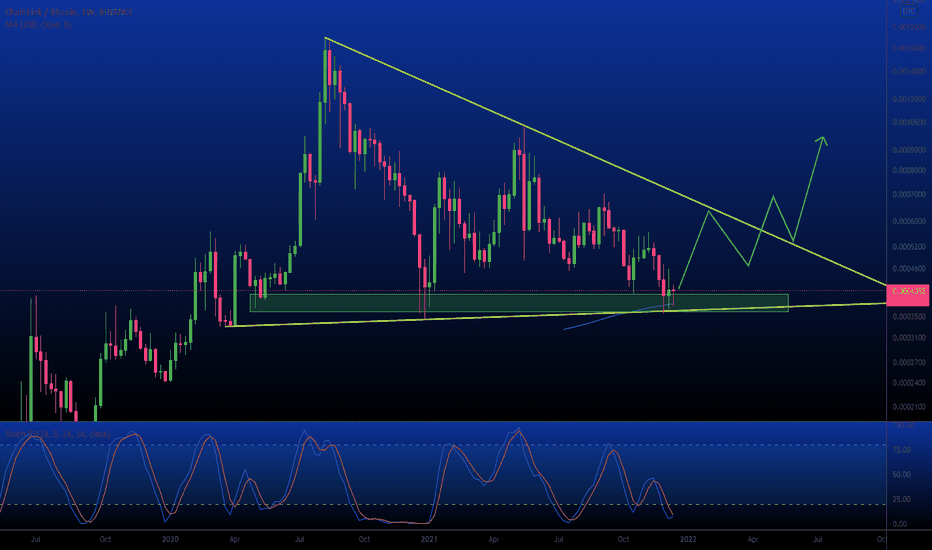Click the 0.0007000 price axis label
The image size is (932, 550).
(x=909, y=194)
